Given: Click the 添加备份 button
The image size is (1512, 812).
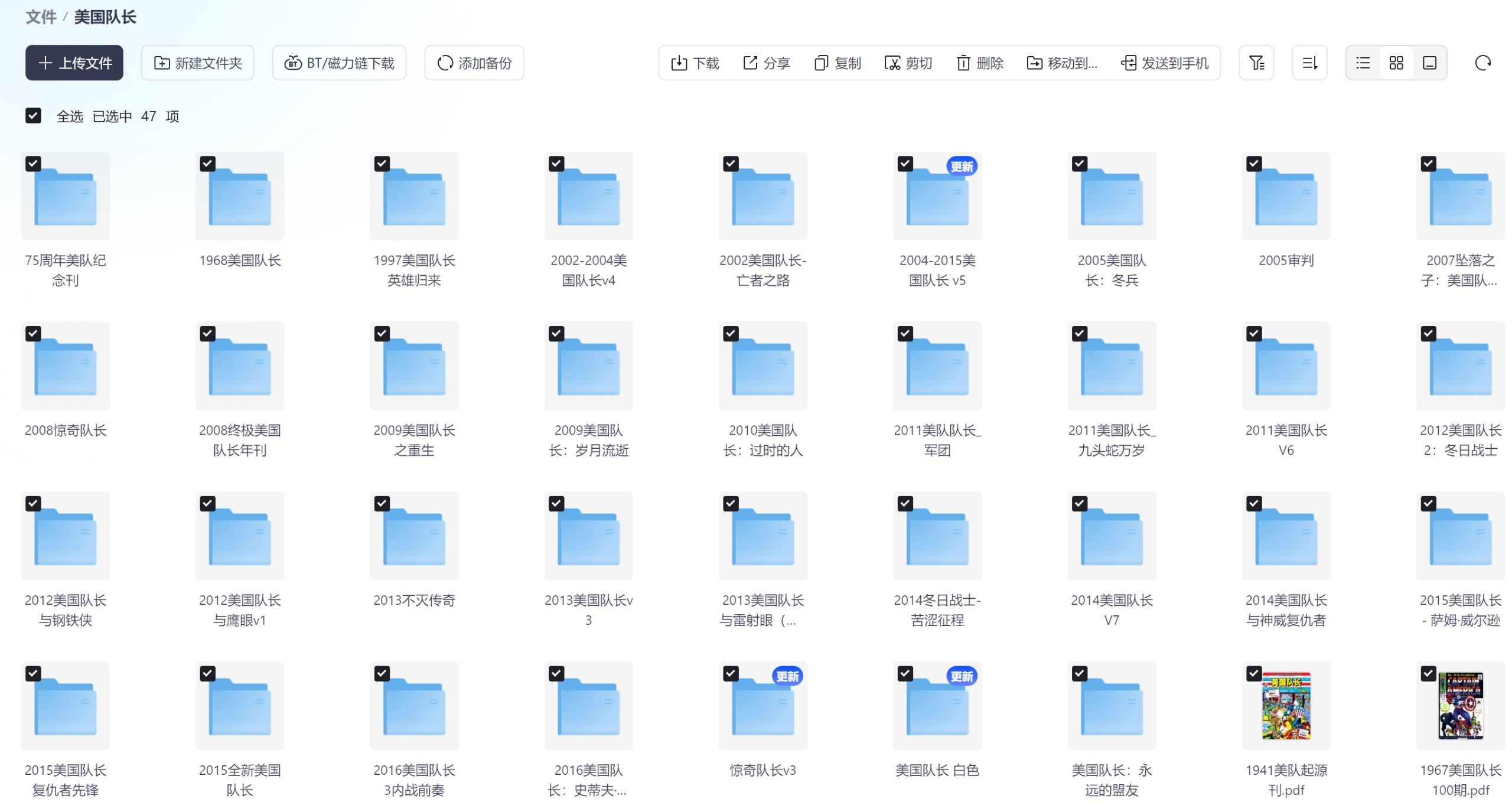Looking at the screenshot, I should click(474, 63).
